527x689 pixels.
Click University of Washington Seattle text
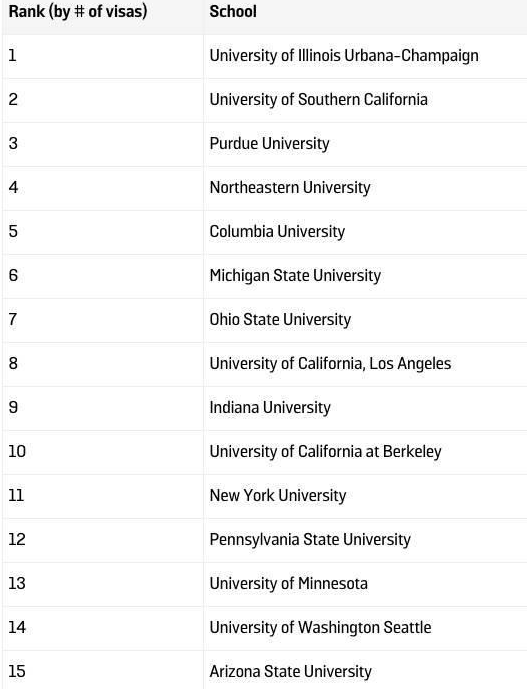(320, 628)
